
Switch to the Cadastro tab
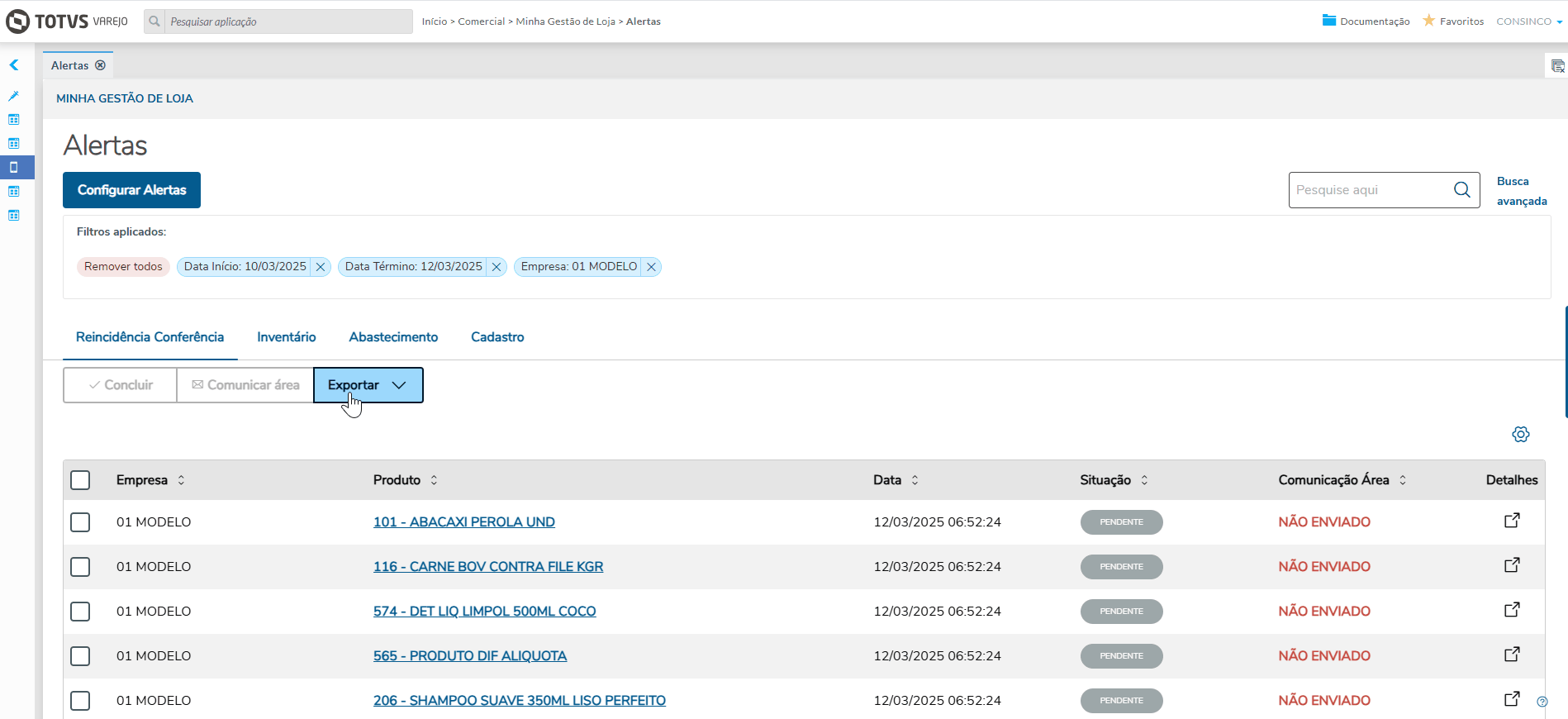497,337
